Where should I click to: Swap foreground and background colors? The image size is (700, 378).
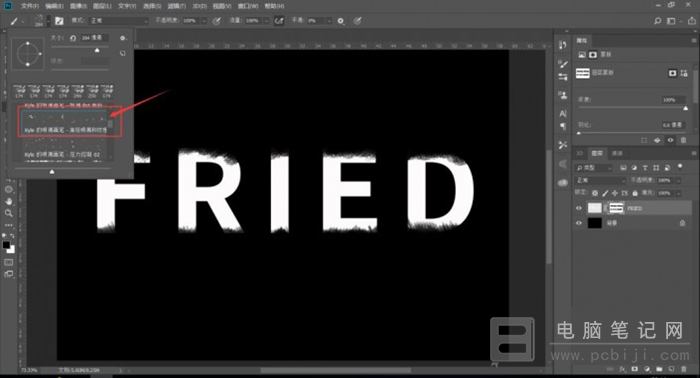coord(12,235)
